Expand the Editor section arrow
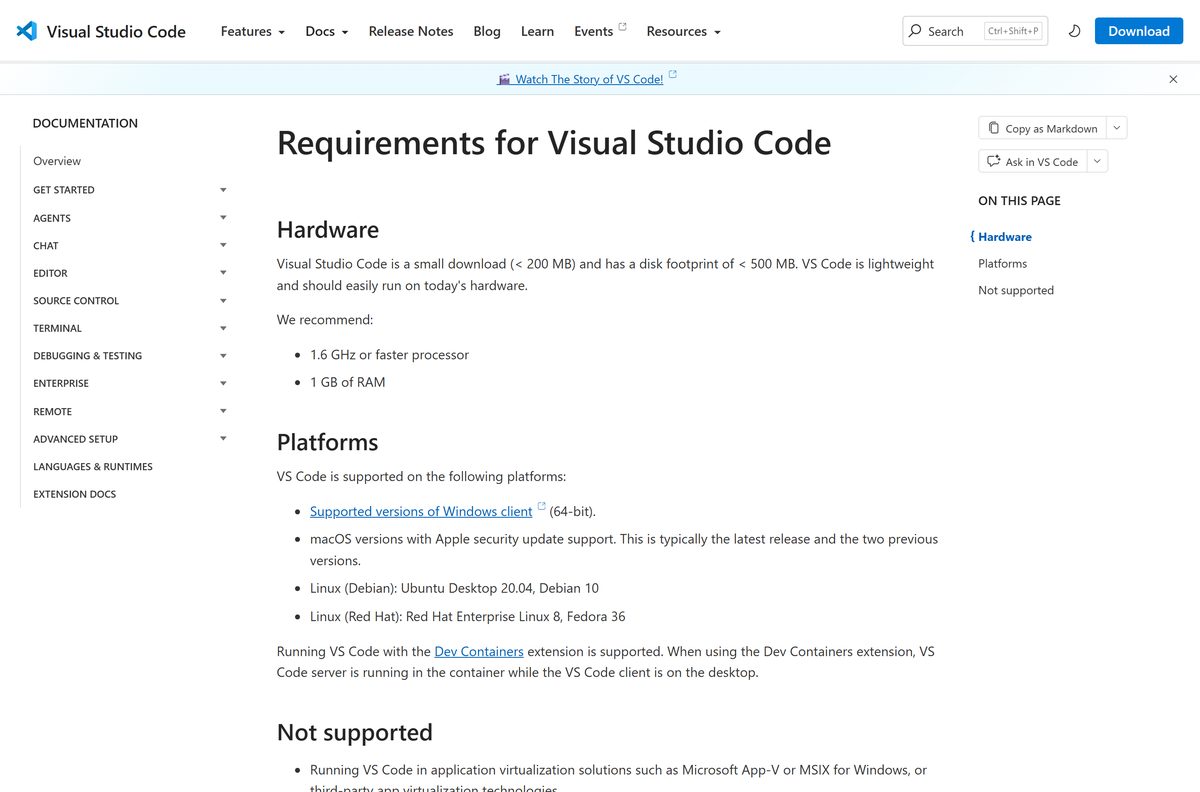Image resolution: width=1200 pixels, height=792 pixels. tap(223, 272)
